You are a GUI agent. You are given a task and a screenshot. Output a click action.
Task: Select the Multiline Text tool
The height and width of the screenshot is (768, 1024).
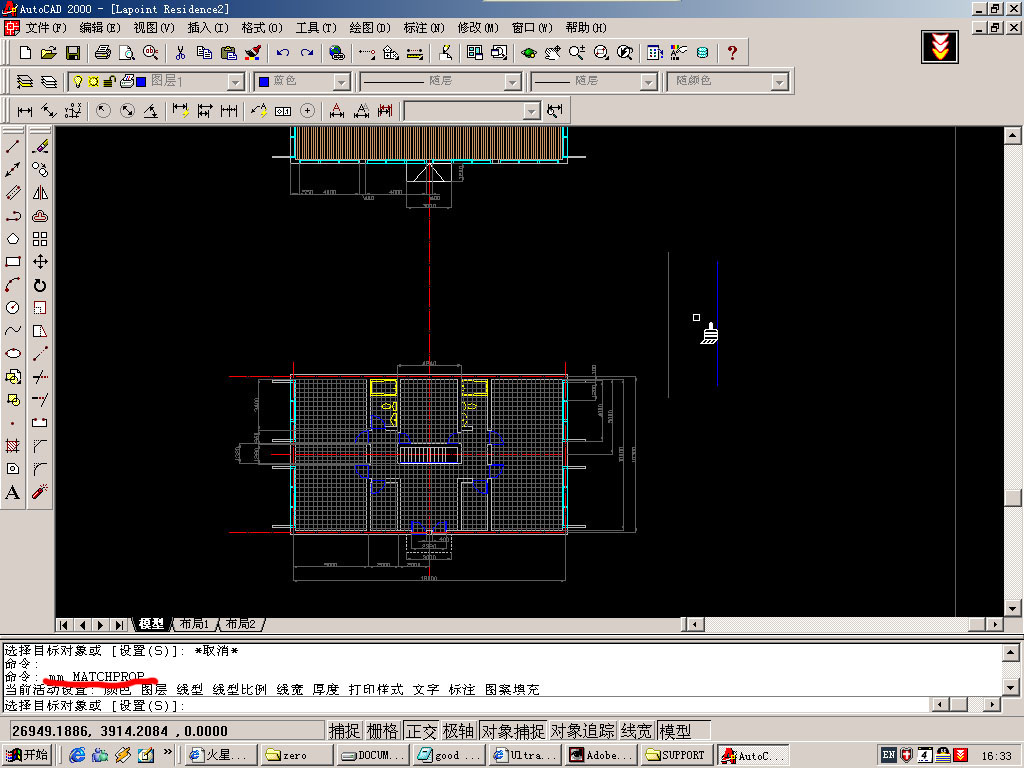(13, 492)
